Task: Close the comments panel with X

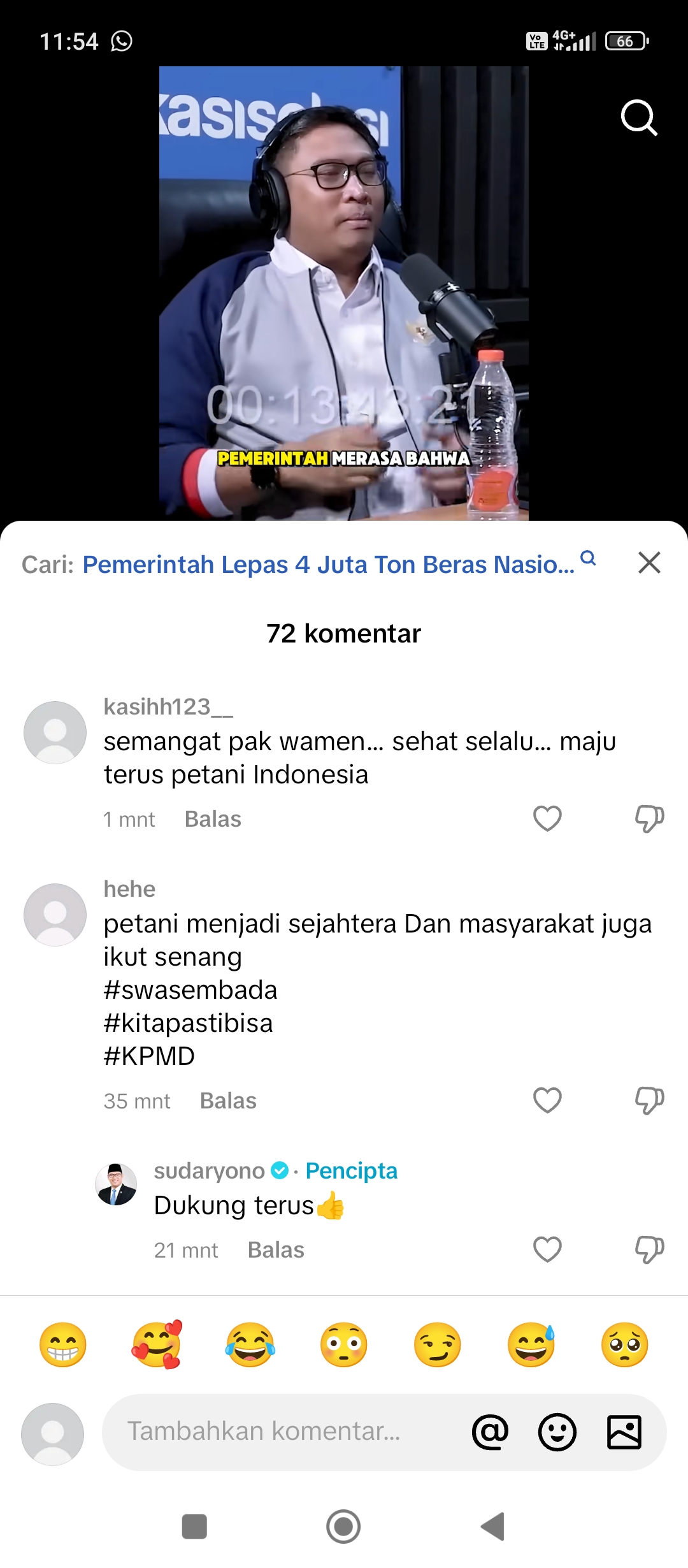Action: [649, 563]
